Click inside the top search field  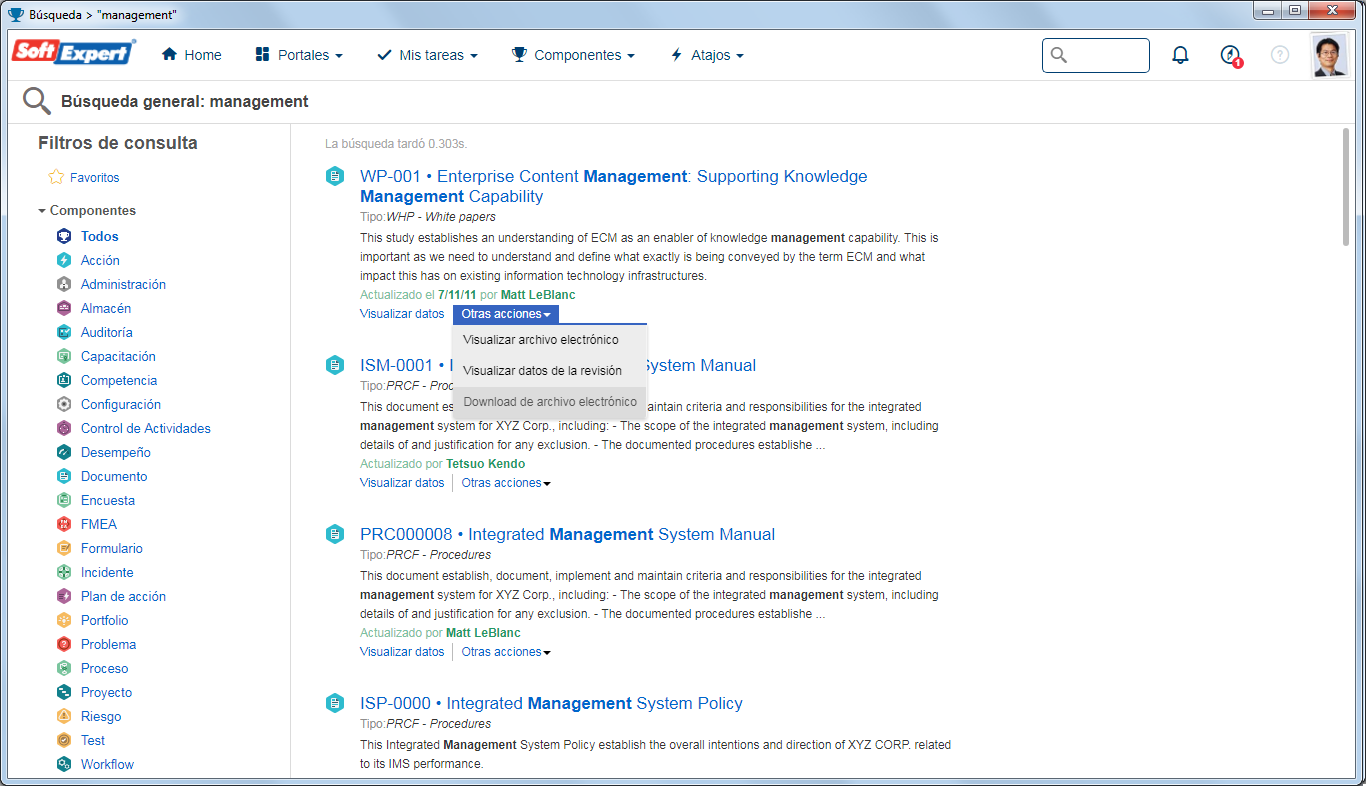[x=1096, y=55]
